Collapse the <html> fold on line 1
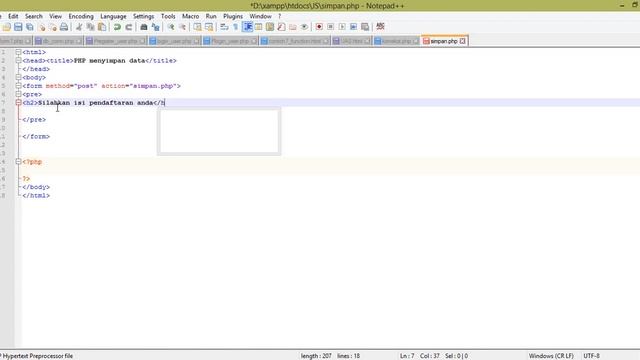This screenshot has width=640, height=360. click(18, 52)
